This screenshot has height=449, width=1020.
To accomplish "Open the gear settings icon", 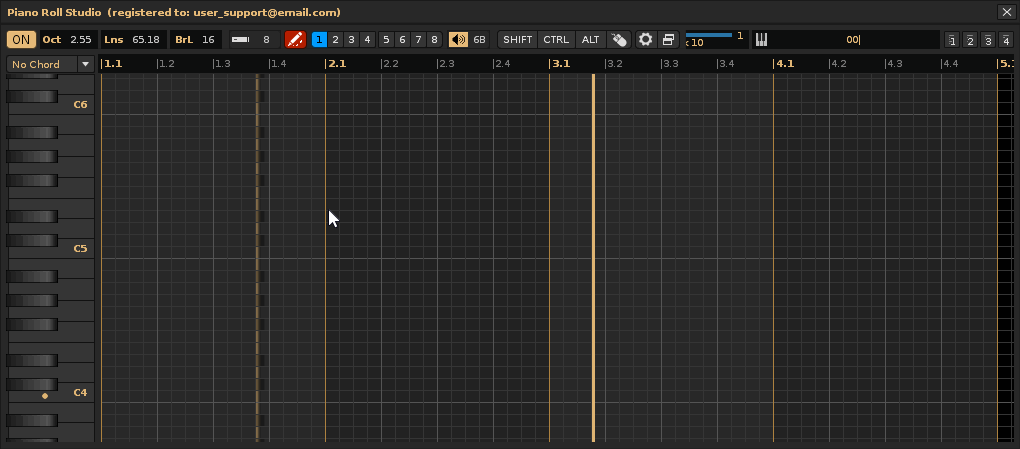I will pos(646,40).
